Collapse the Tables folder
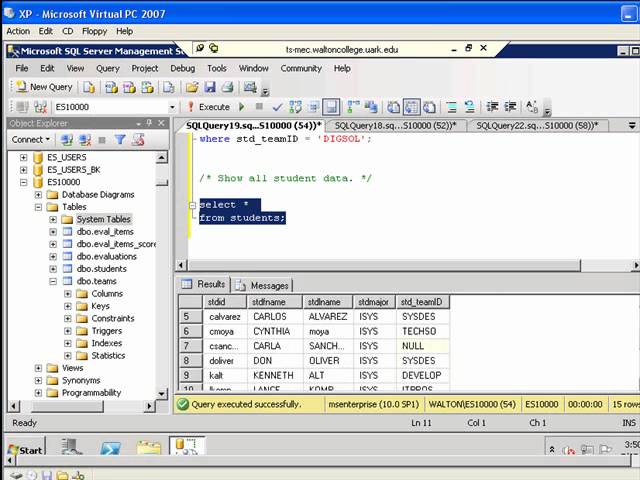The image size is (640, 480). pyautogui.click(x=38, y=207)
